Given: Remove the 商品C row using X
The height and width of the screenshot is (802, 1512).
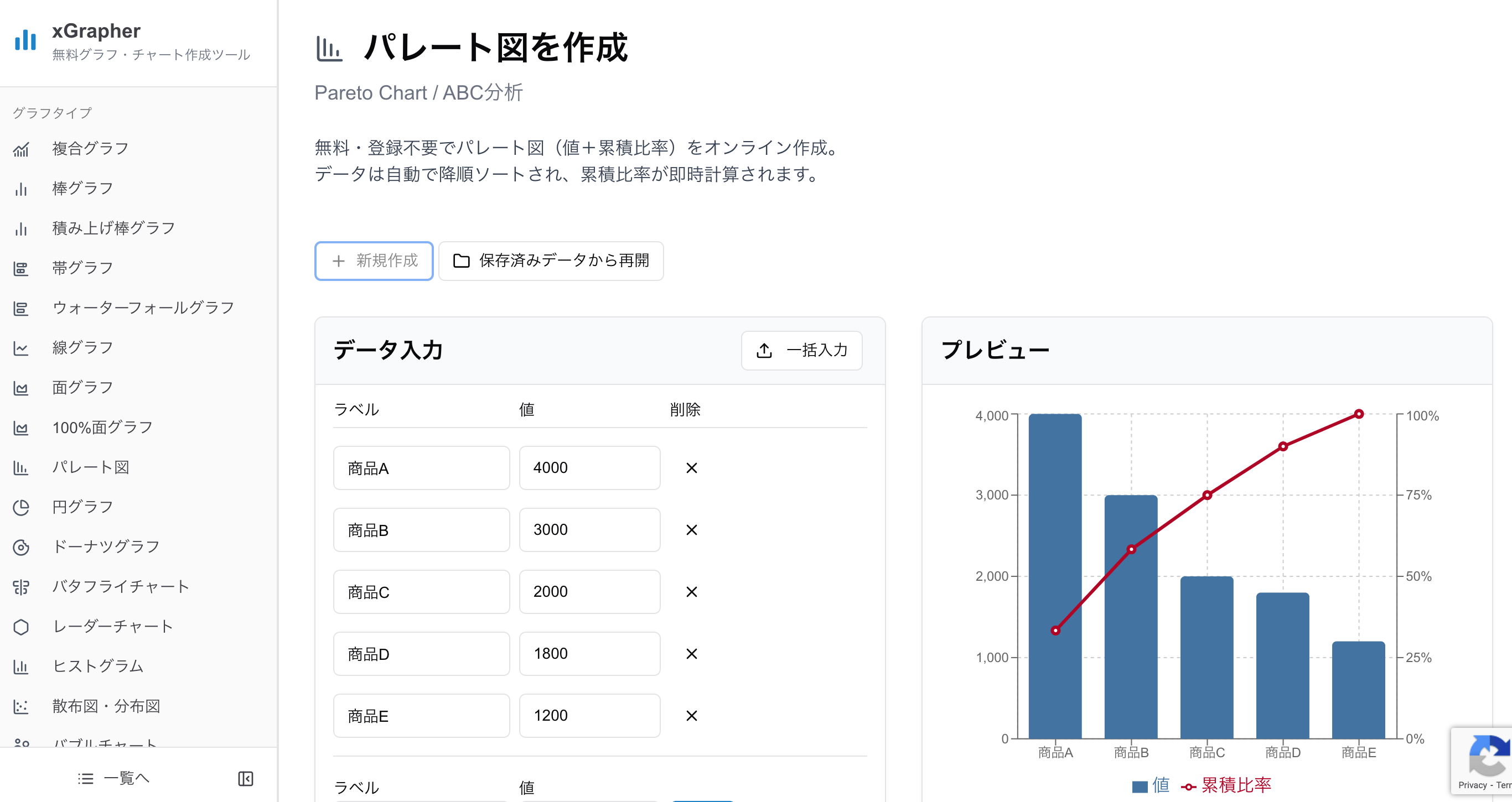Looking at the screenshot, I should (691, 592).
